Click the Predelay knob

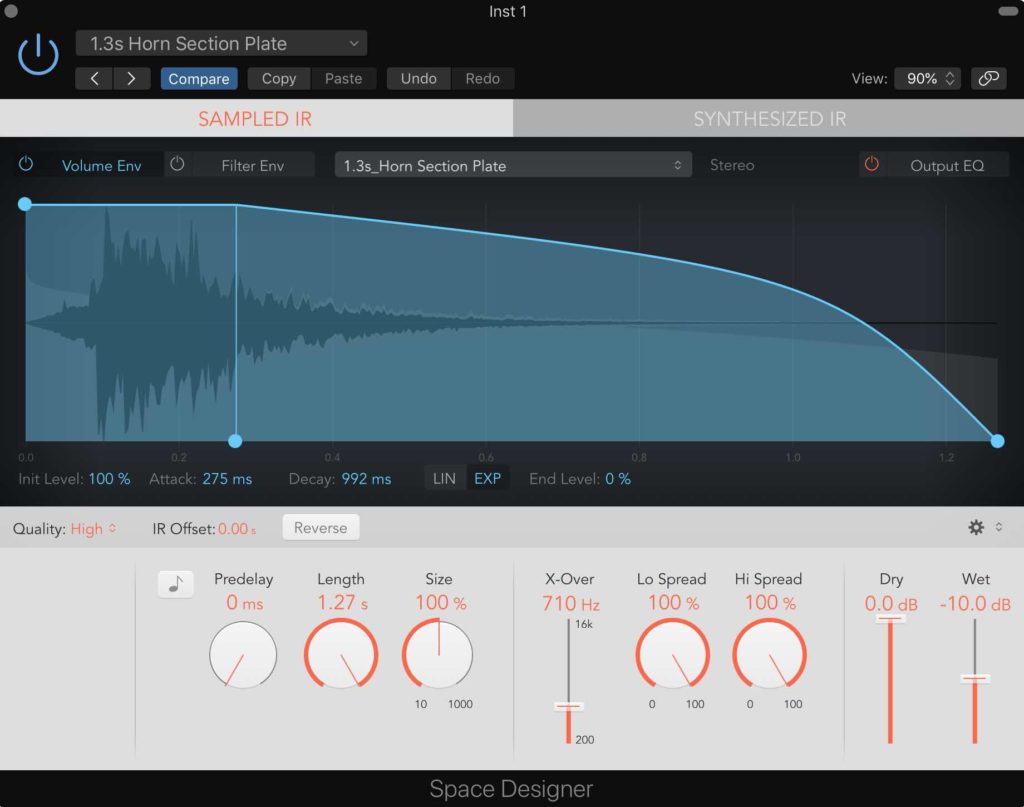pyautogui.click(x=242, y=655)
